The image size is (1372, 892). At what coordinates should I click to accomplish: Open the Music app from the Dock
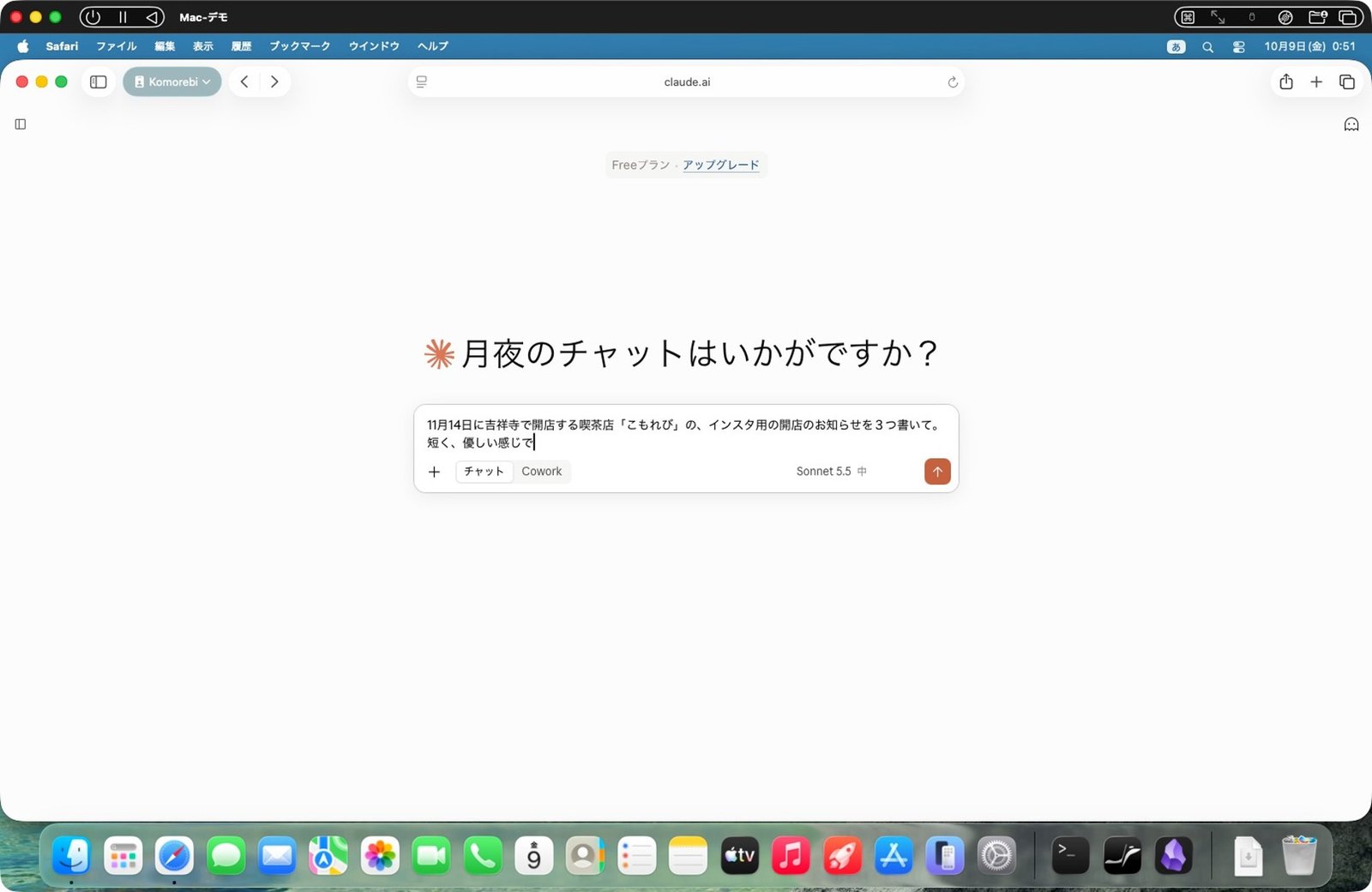coord(791,856)
